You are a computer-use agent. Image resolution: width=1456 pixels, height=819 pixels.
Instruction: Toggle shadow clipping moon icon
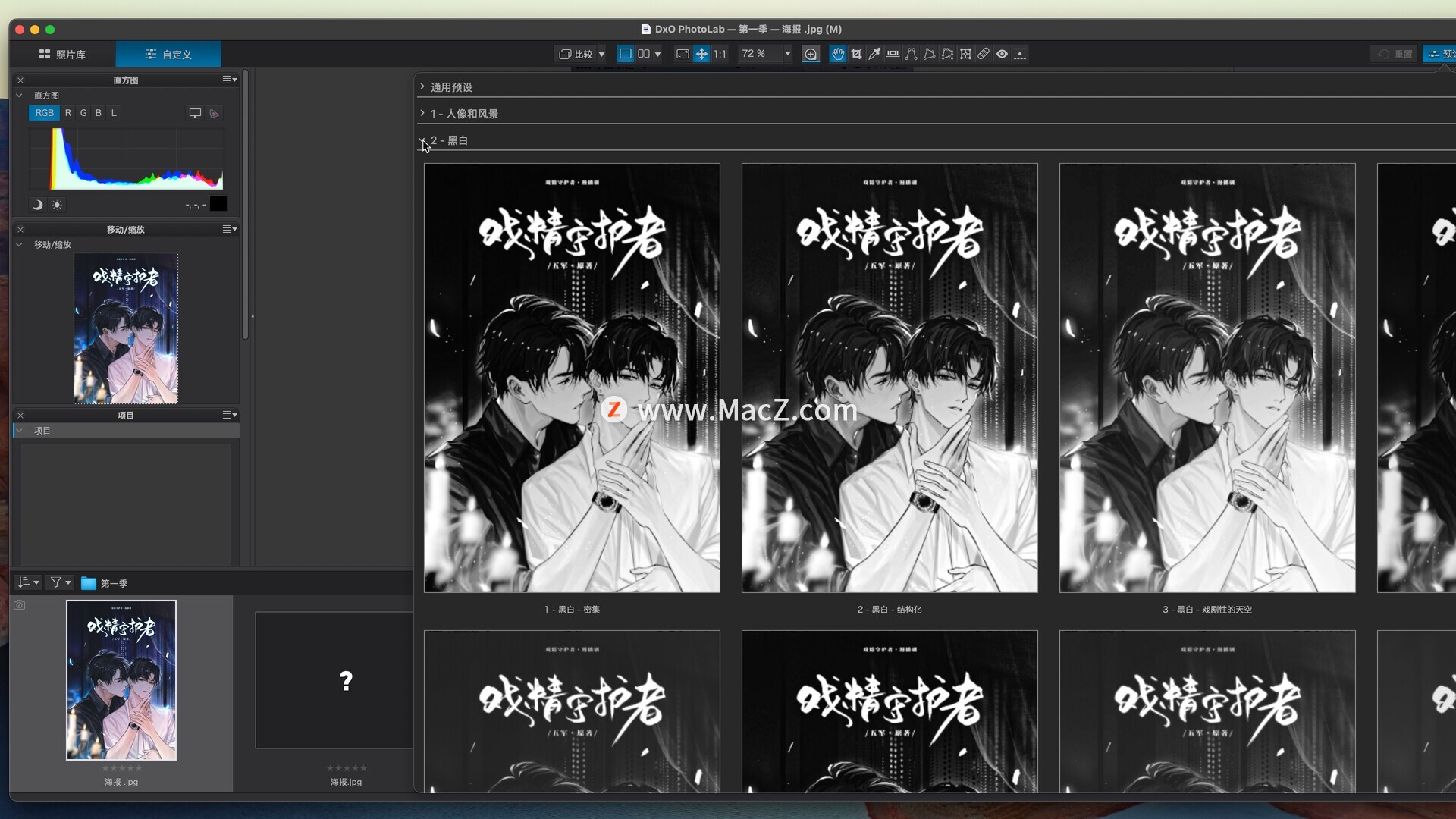37,205
